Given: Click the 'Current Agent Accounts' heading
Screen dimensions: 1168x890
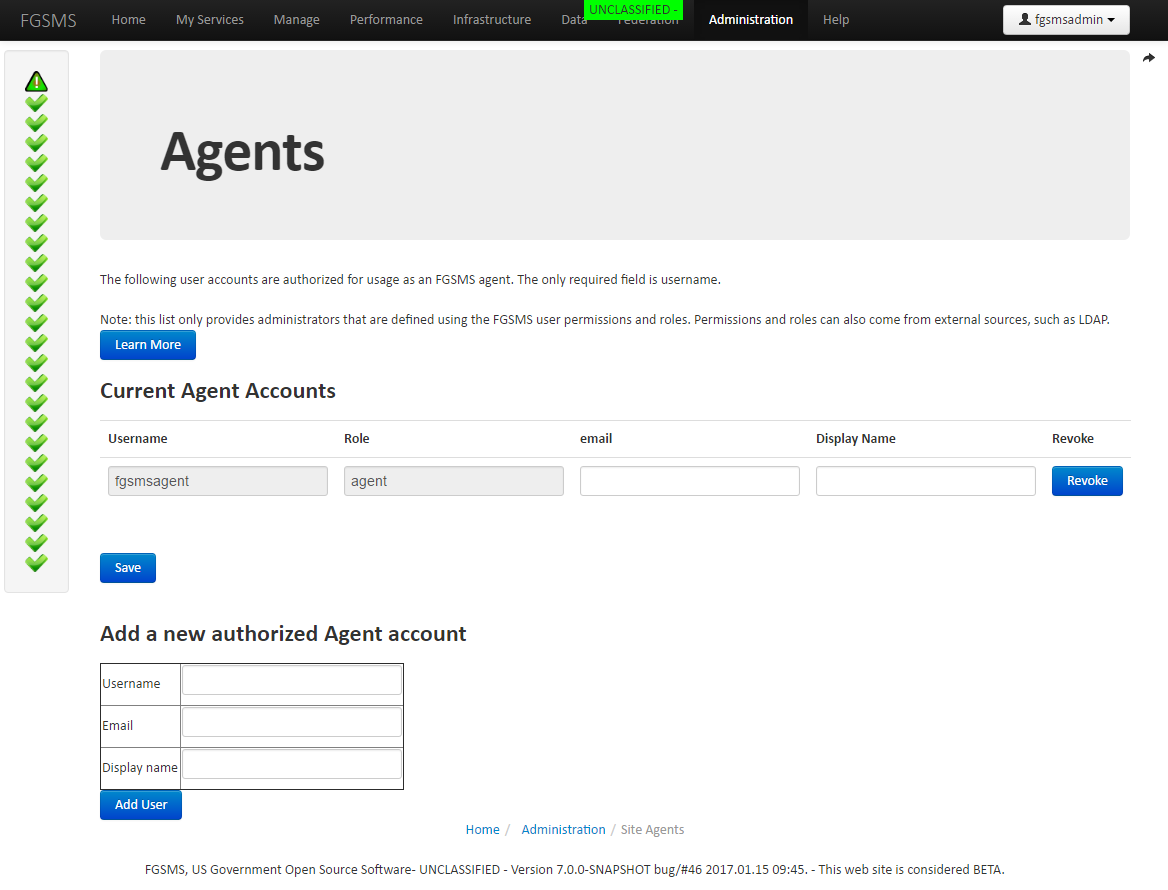Looking at the screenshot, I should (218, 391).
